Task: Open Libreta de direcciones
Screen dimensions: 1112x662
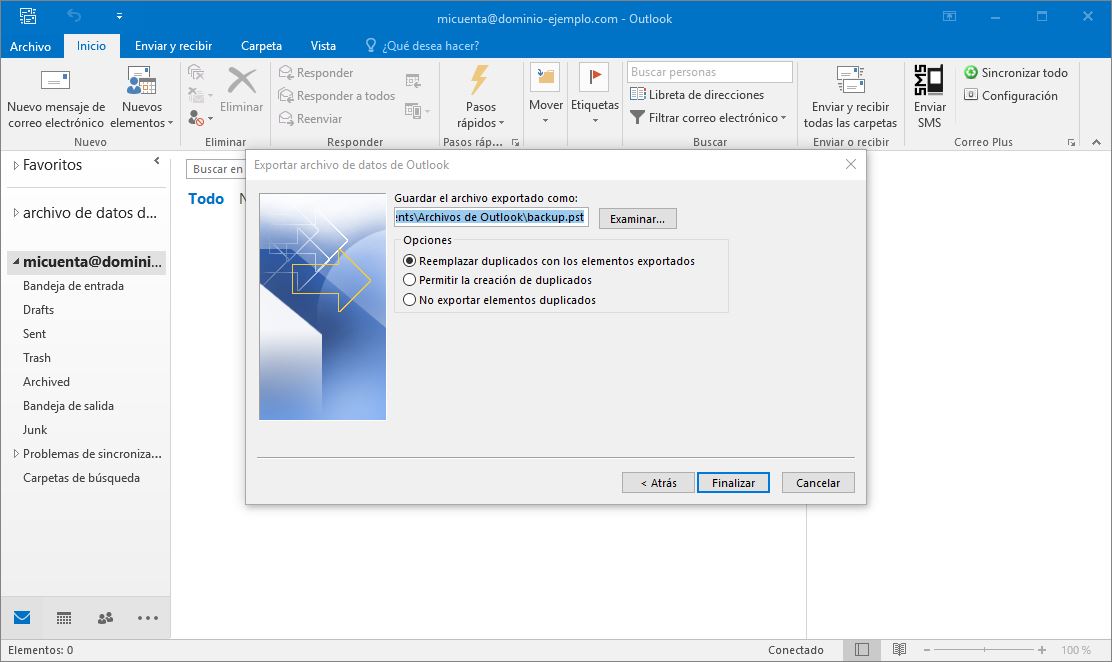Action: coord(697,94)
